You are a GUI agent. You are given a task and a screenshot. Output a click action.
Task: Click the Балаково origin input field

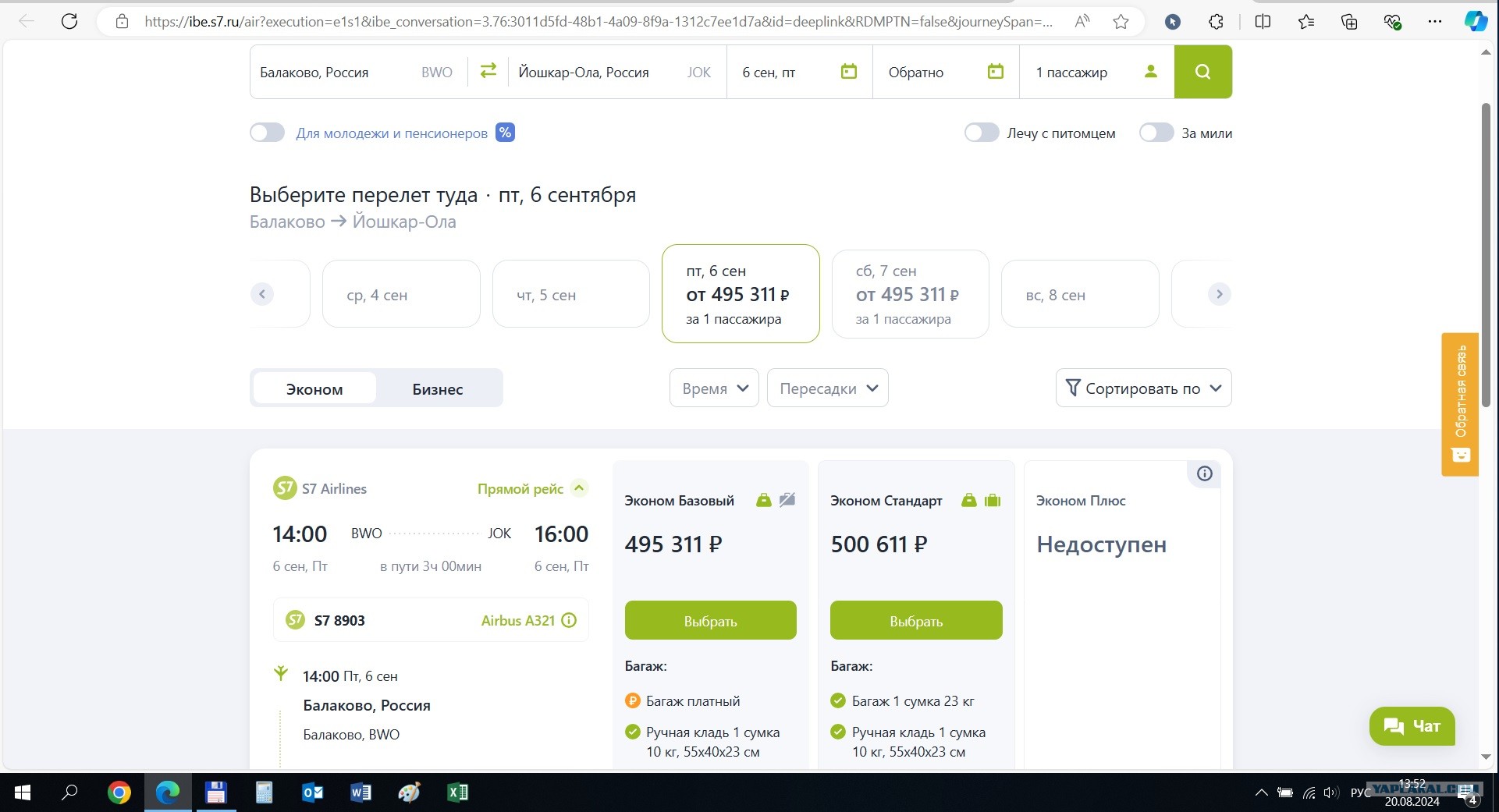(336, 73)
